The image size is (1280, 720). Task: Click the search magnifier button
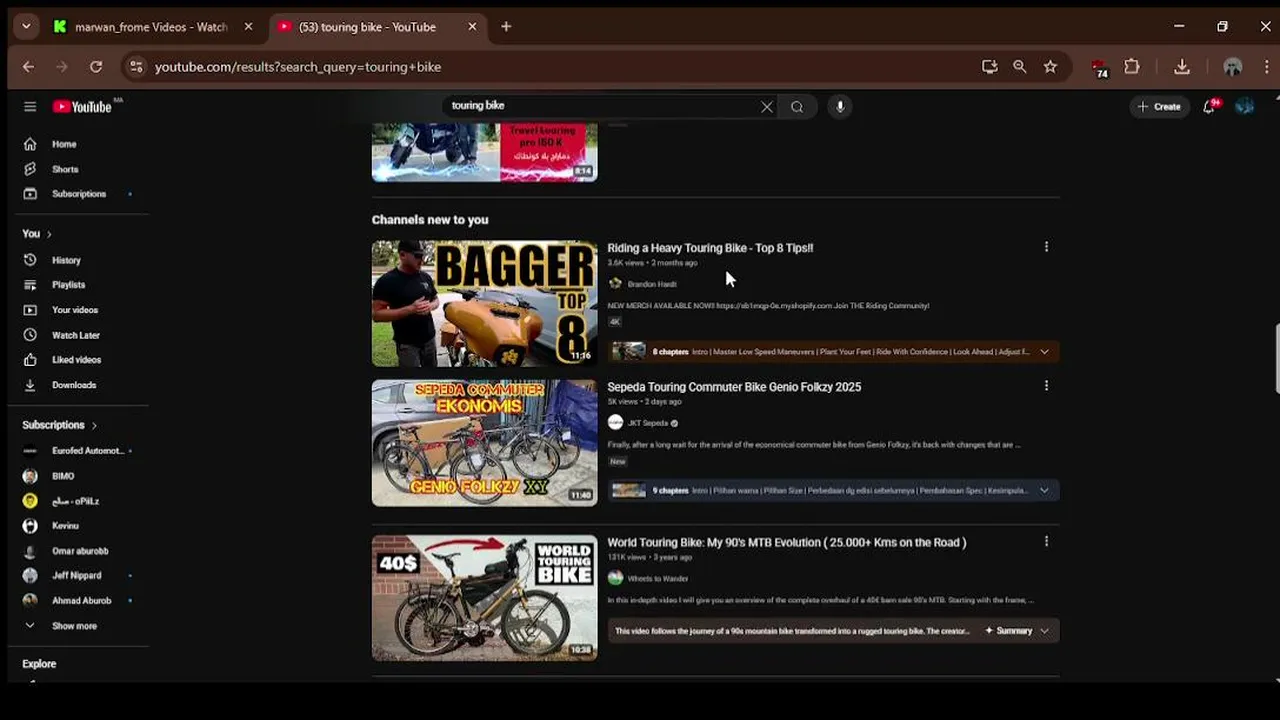(x=797, y=107)
